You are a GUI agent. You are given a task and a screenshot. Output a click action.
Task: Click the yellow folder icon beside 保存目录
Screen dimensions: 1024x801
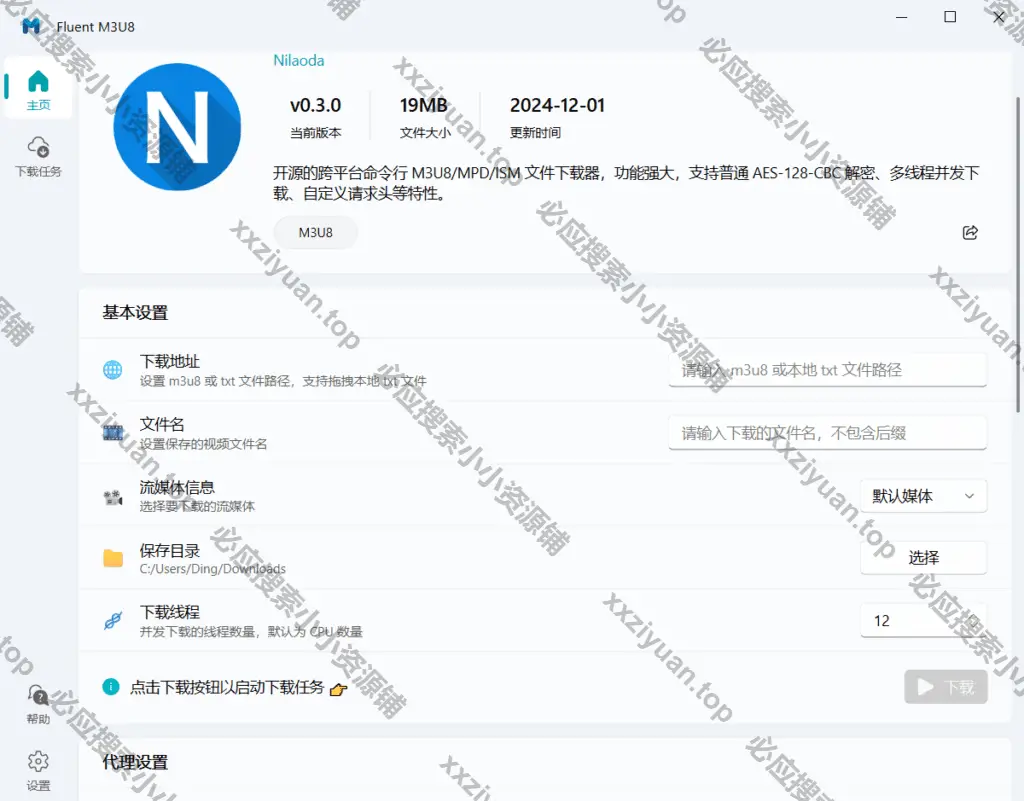point(113,558)
